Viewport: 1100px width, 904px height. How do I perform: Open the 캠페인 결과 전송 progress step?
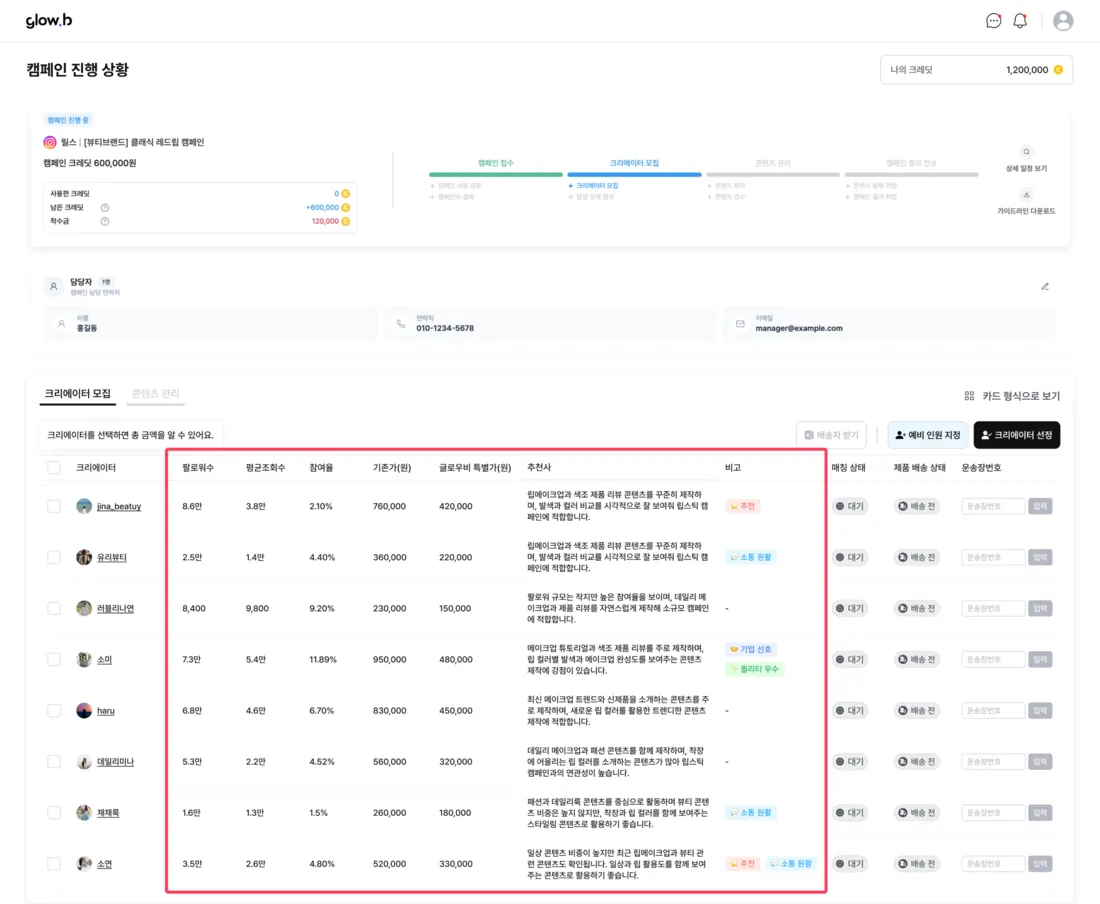[911, 163]
